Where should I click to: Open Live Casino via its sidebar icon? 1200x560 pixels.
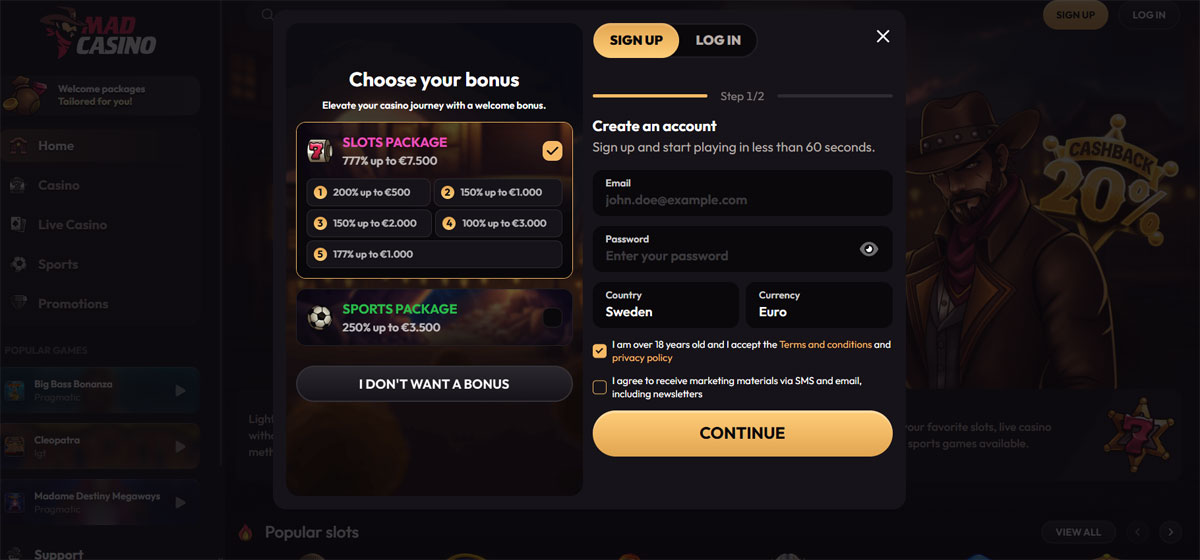18,225
